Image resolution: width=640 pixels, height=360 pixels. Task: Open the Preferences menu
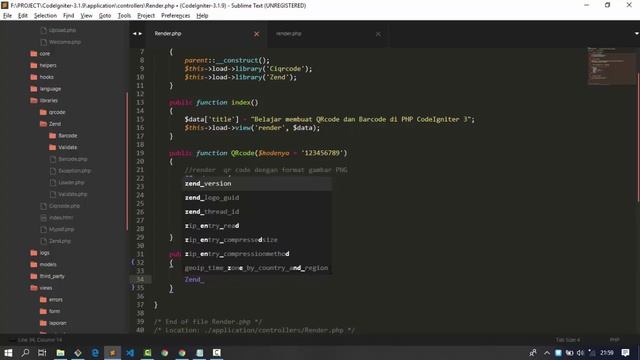coord(176,16)
